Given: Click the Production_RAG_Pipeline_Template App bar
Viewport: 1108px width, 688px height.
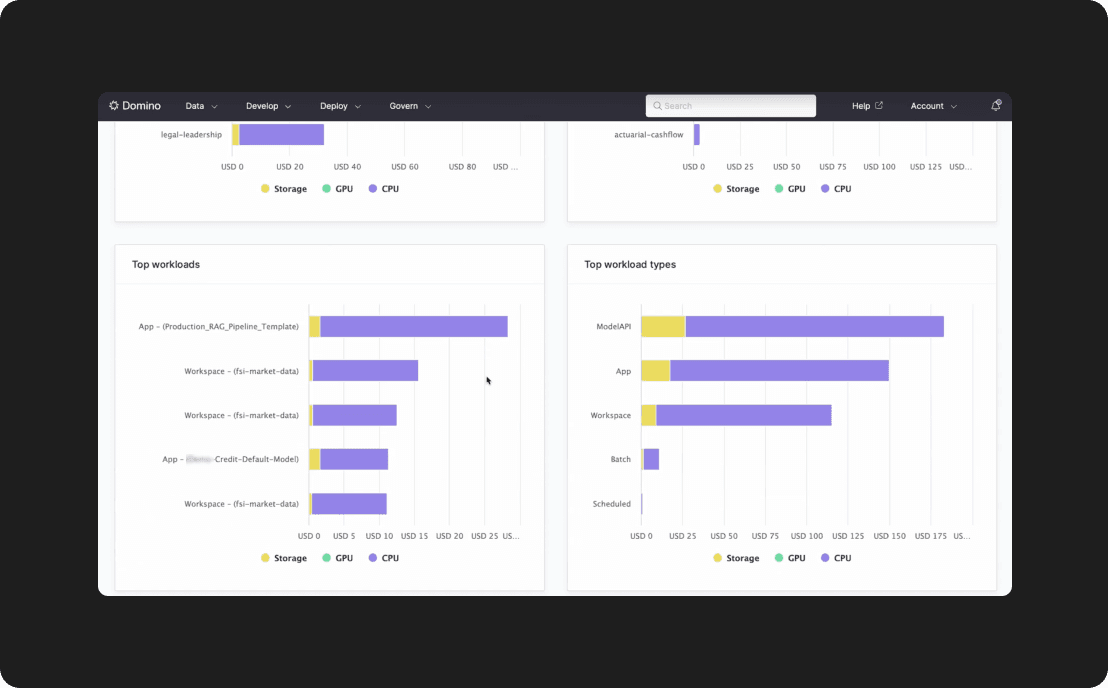Looking at the screenshot, I should [x=412, y=327].
